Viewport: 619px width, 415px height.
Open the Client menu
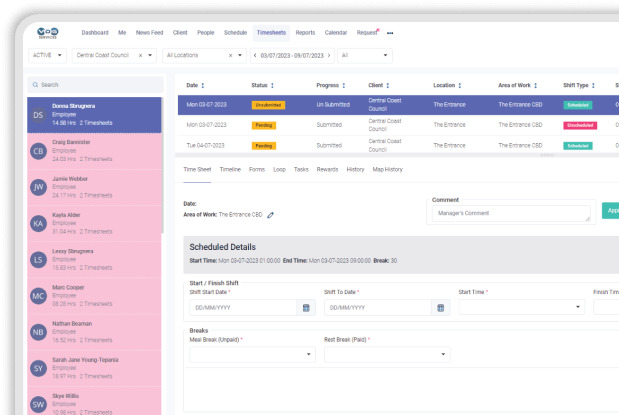(x=180, y=33)
